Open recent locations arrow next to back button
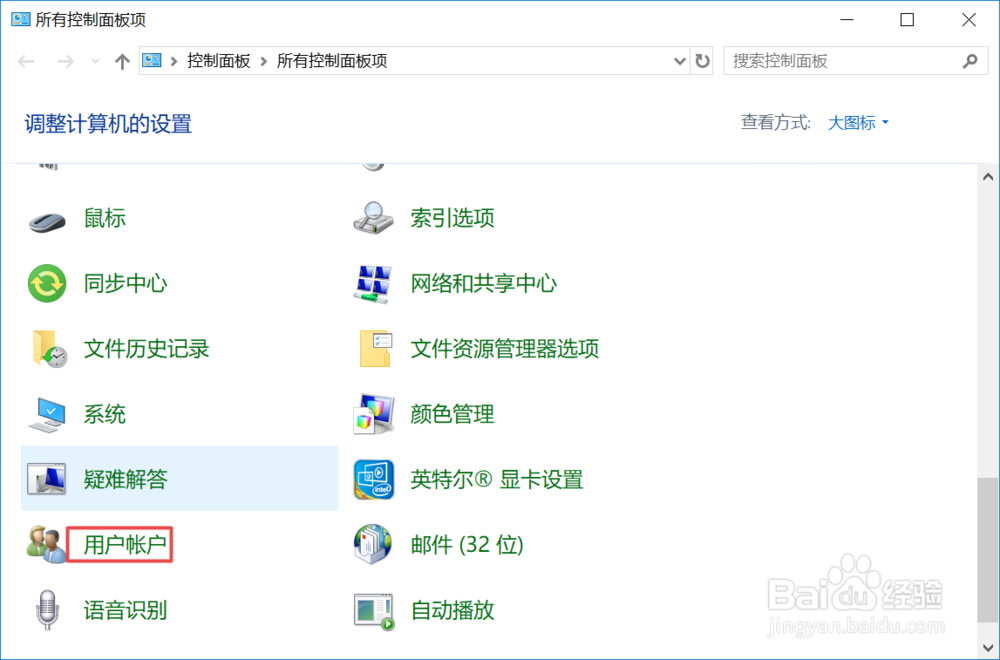This screenshot has height=660, width=1000. (x=95, y=60)
